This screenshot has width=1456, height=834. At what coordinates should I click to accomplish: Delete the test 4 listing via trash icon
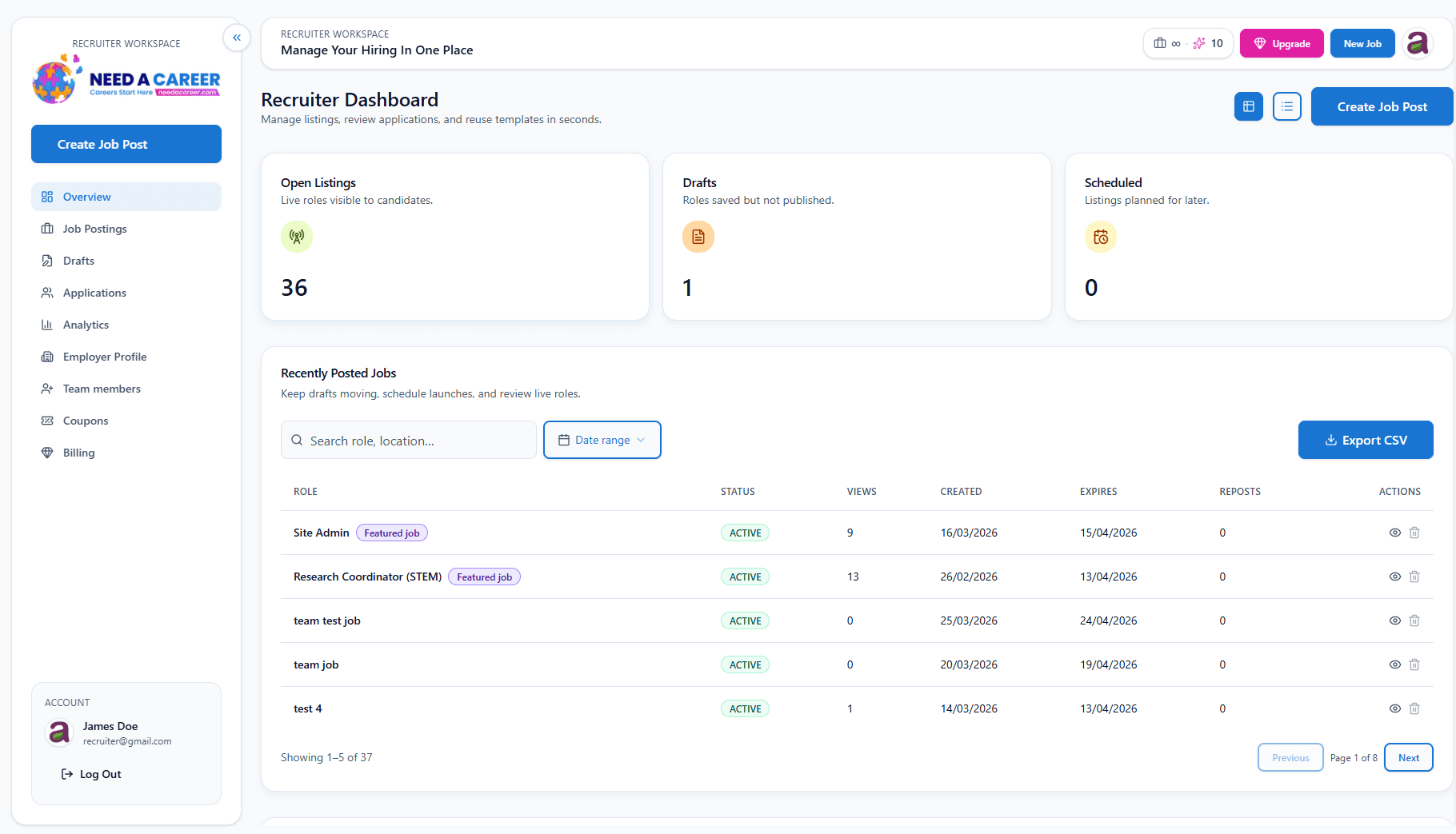1414,708
